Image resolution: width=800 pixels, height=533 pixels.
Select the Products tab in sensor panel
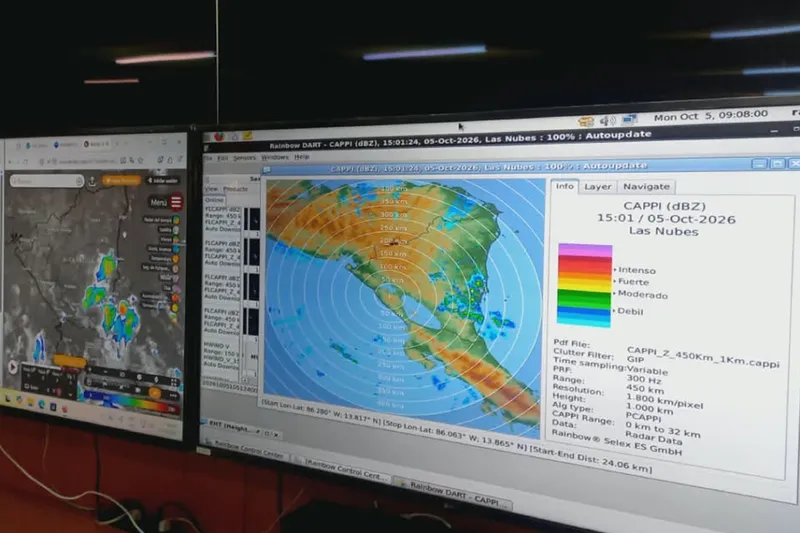(235, 189)
